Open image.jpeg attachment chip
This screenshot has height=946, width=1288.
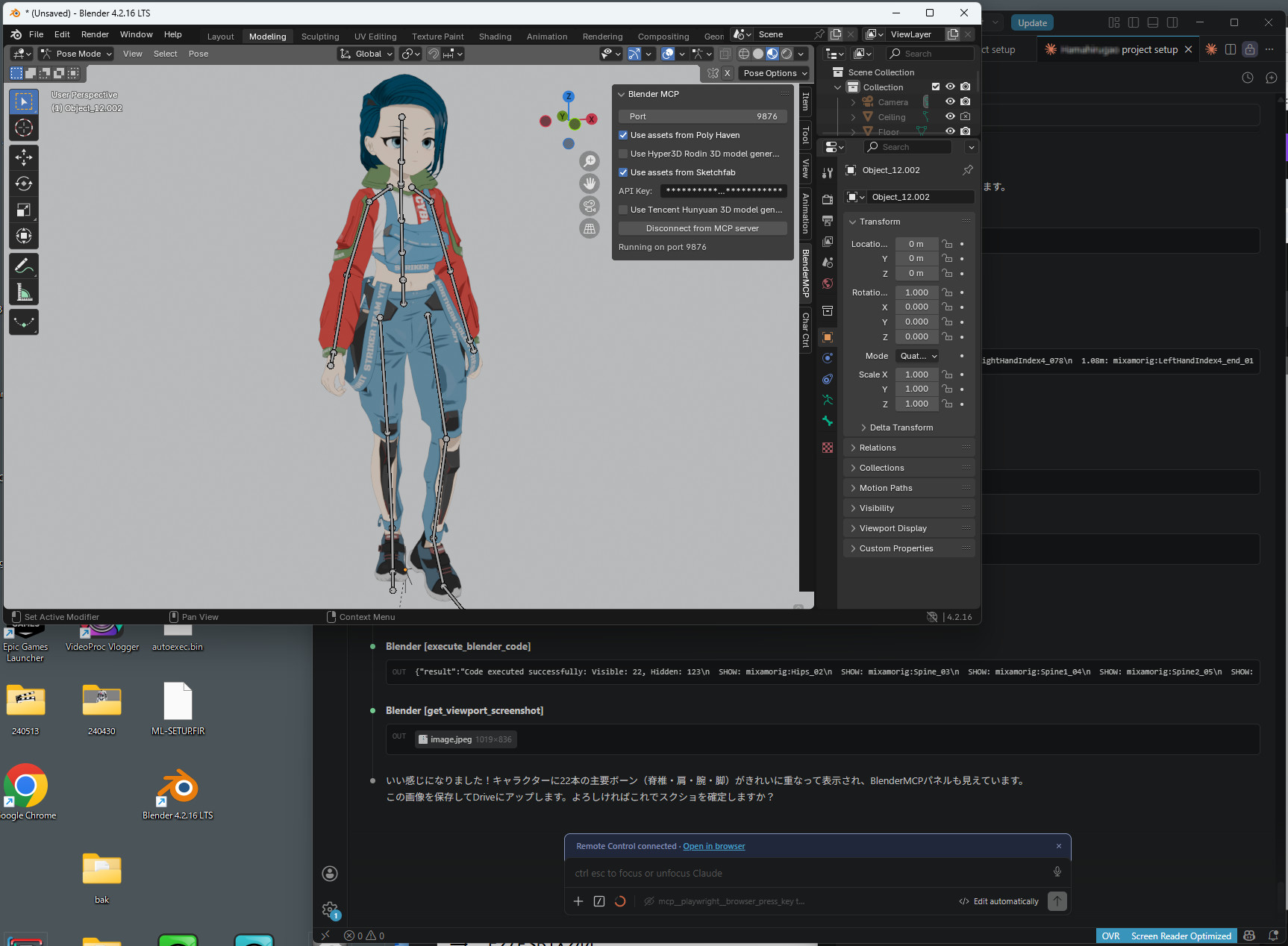[466, 739]
